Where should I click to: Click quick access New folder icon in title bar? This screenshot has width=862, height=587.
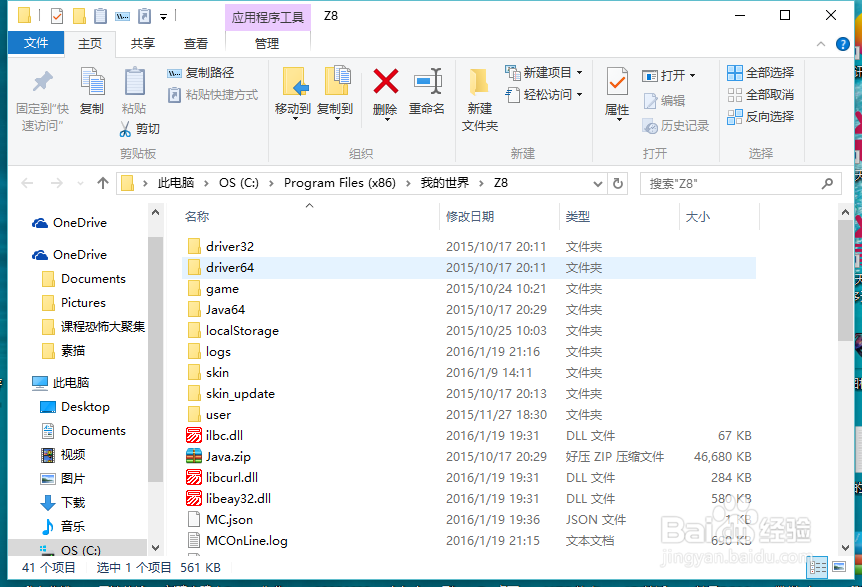(79, 16)
